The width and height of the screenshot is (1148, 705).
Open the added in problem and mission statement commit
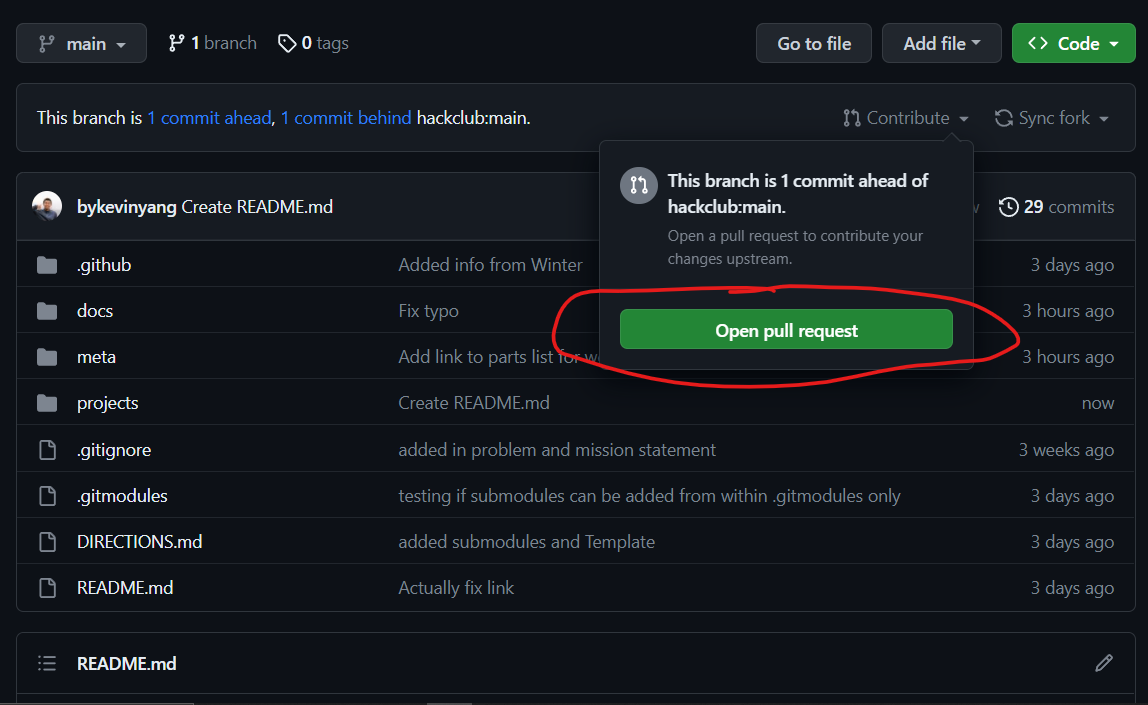click(x=557, y=450)
